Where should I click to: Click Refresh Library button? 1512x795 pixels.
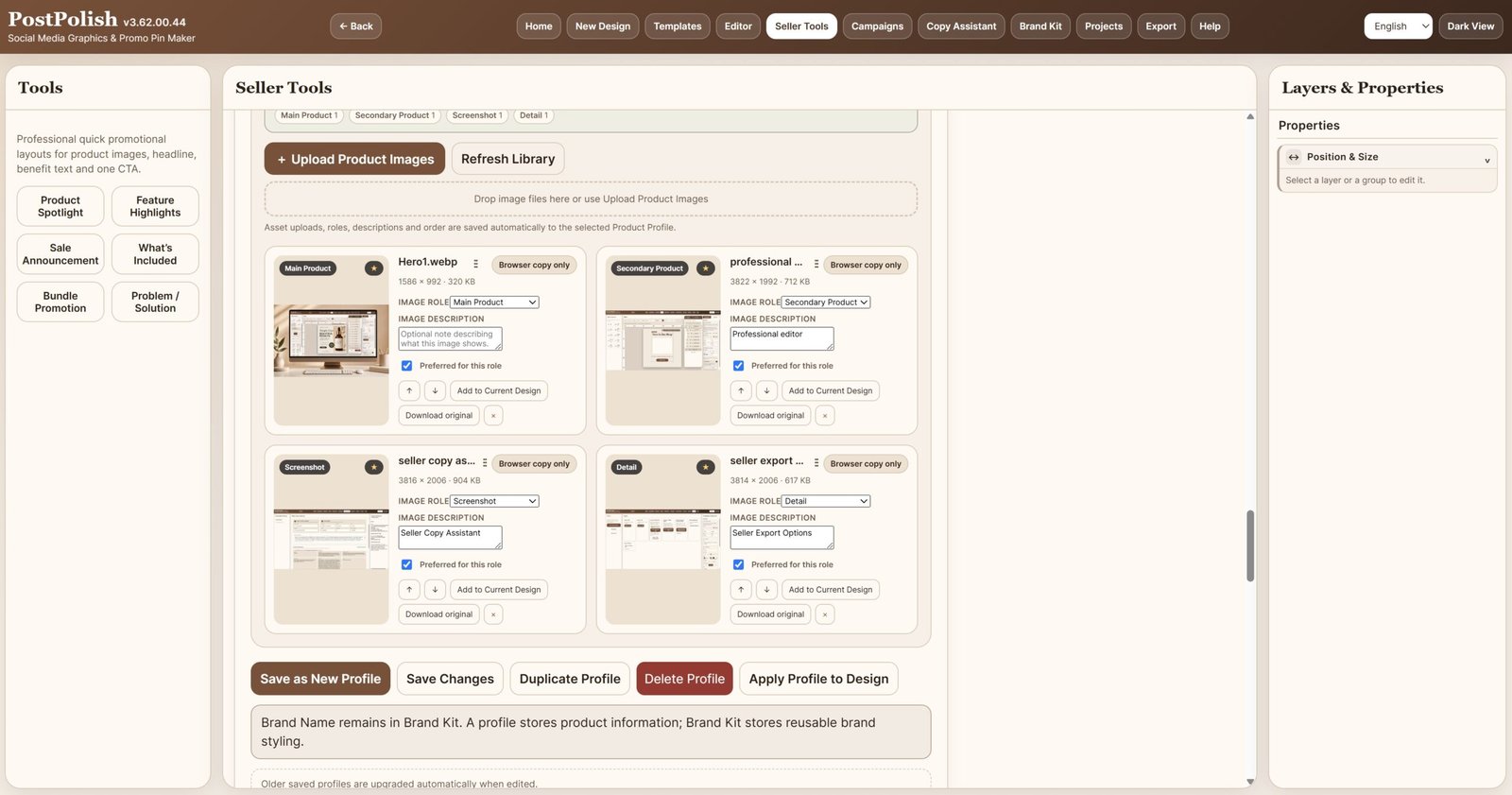point(507,159)
